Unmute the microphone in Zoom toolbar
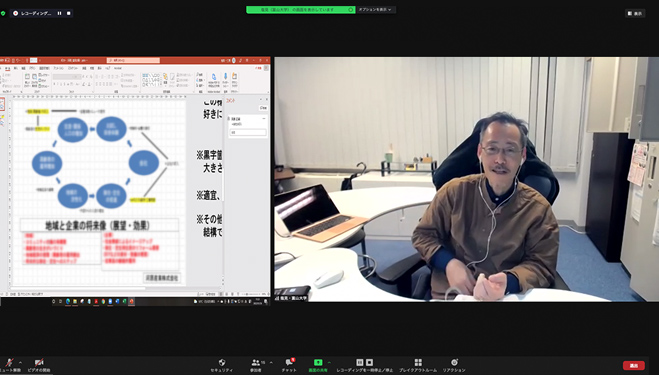The height and width of the screenshot is (375, 659). coord(9,363)
